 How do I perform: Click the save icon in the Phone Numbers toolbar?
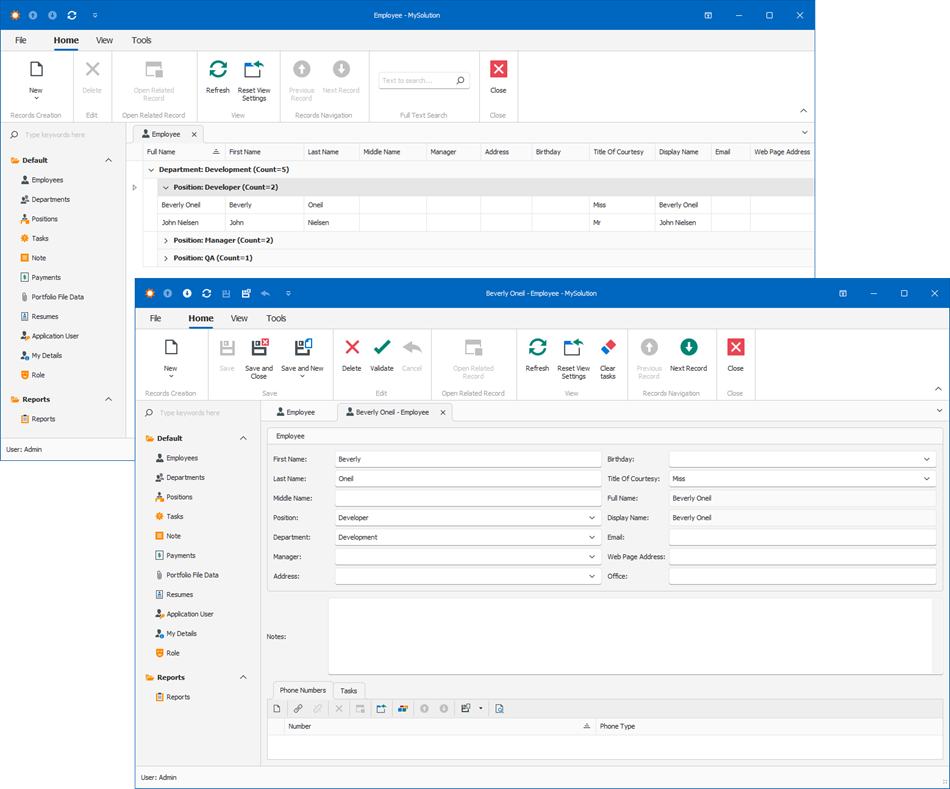click(x=465, y=708)
